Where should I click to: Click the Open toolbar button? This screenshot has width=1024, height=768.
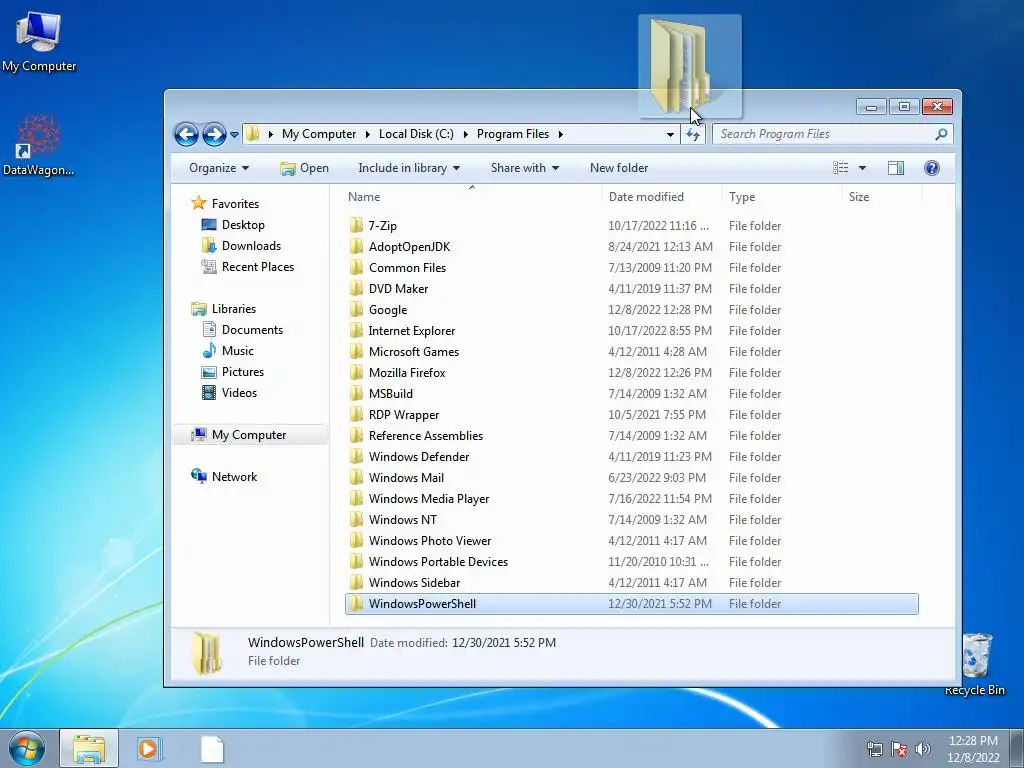(304, 168)
